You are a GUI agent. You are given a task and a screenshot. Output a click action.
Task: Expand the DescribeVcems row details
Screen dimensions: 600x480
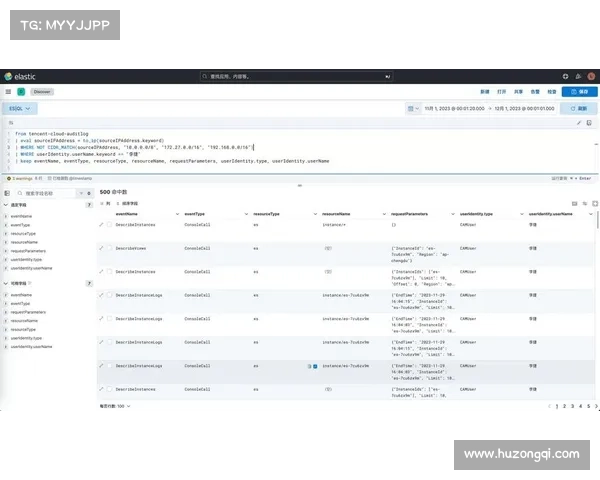[x=101, y=247]
